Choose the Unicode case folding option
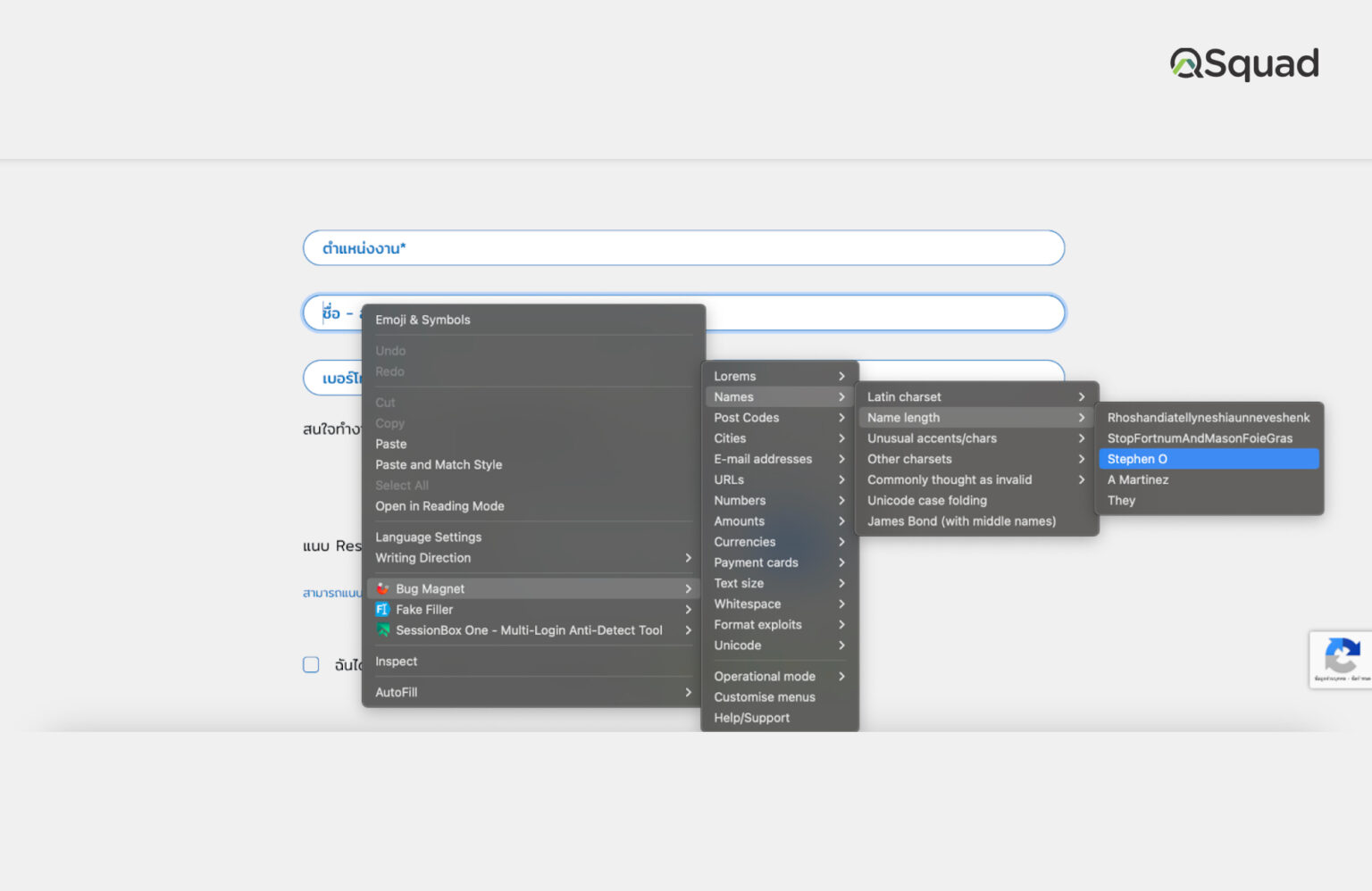1372x891 pixels. point(926,500)
